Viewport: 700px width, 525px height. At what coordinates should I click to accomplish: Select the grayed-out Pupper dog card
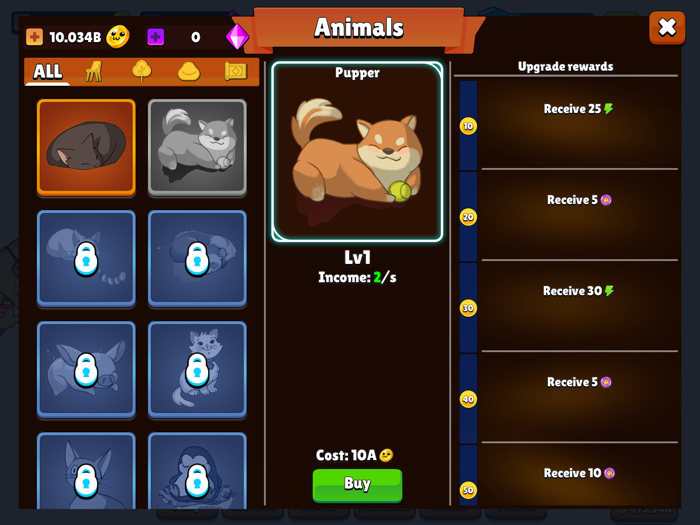tap(197, 147)
